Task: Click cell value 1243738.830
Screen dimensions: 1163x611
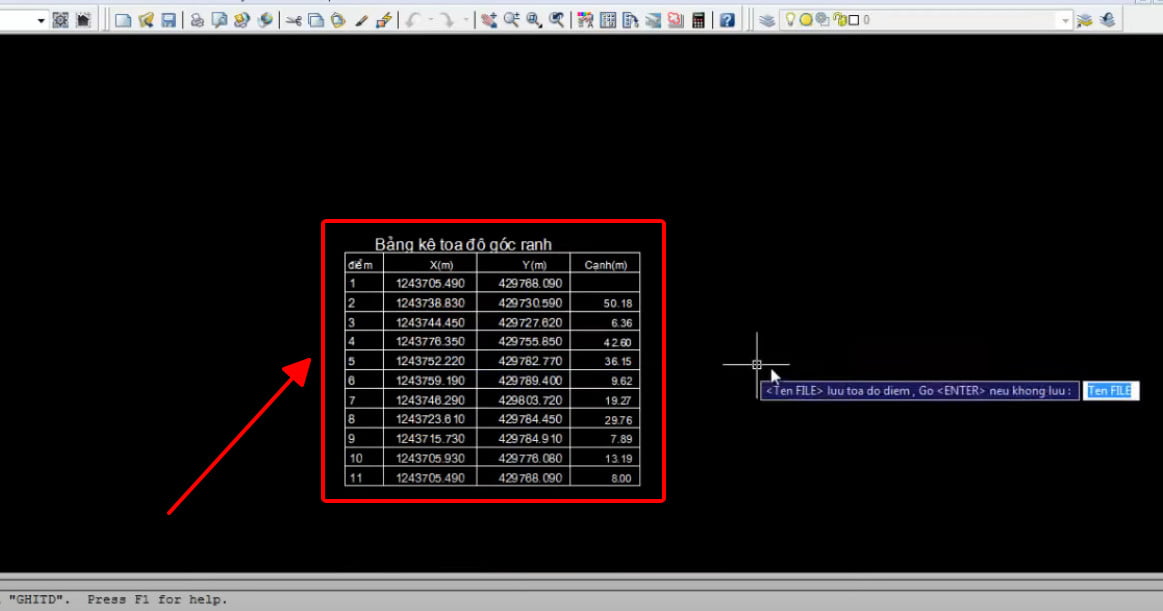Action: tap(430, 303)
